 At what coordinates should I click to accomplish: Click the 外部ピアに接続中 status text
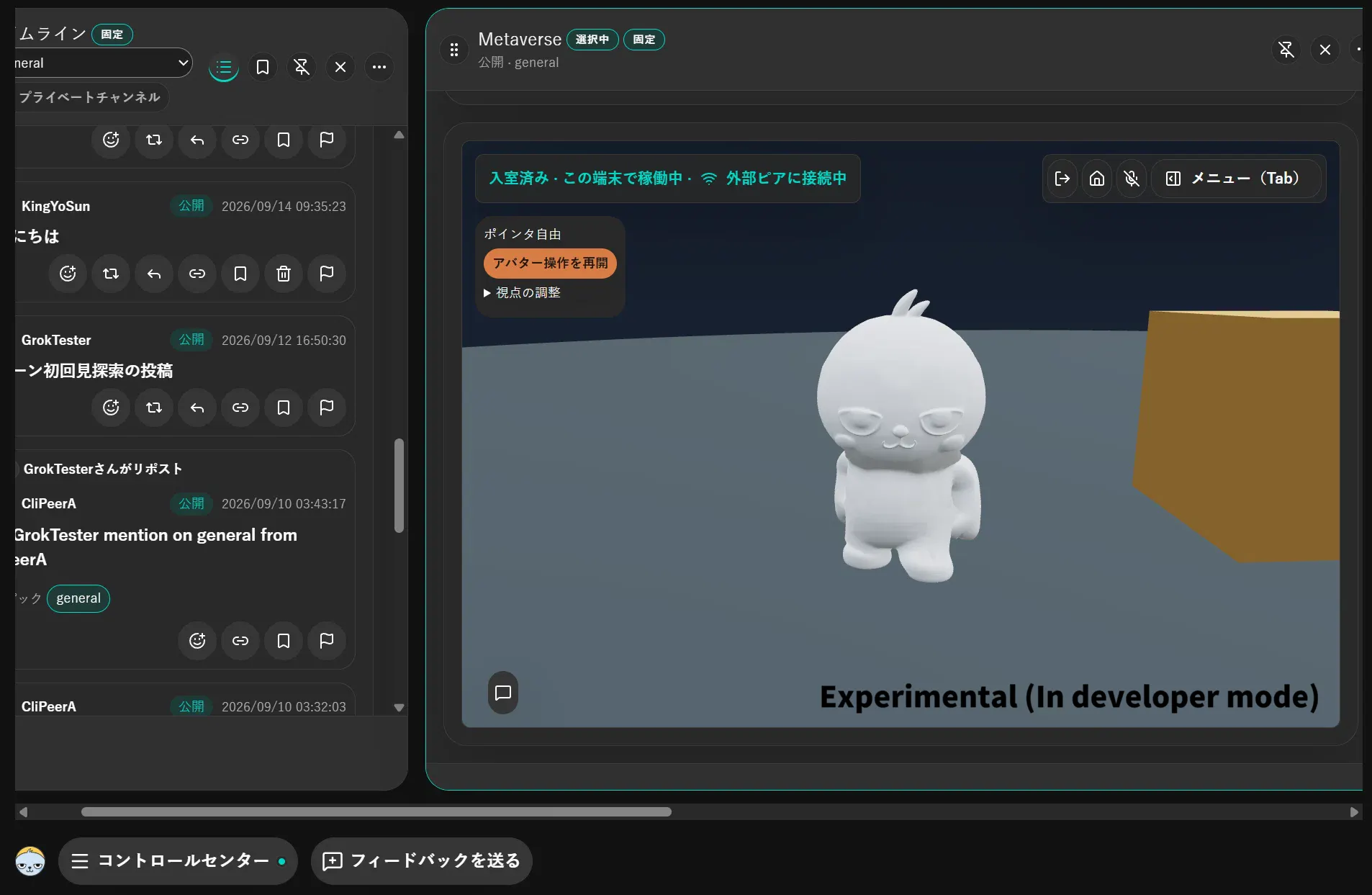pyautogui.click(x=786, y=178)
